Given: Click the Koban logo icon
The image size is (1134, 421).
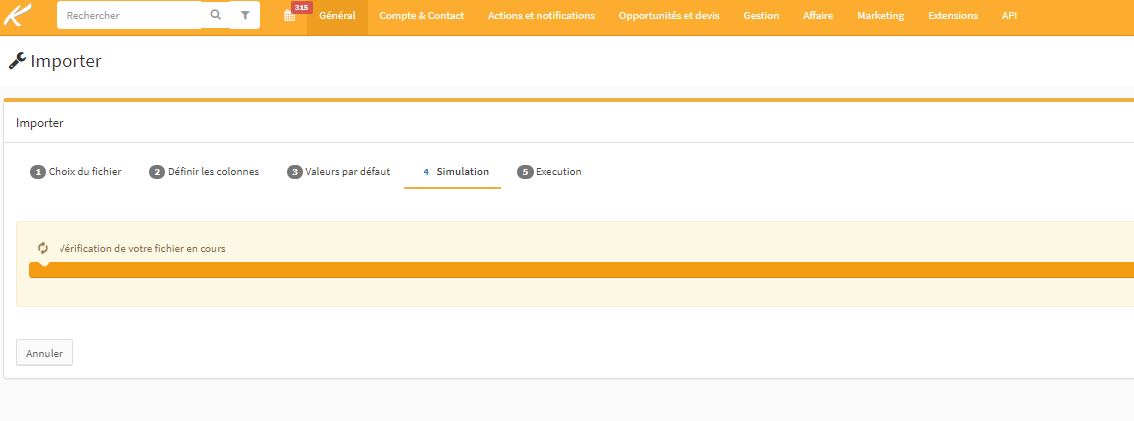Looking at the screenshot, I should [17, 14].
